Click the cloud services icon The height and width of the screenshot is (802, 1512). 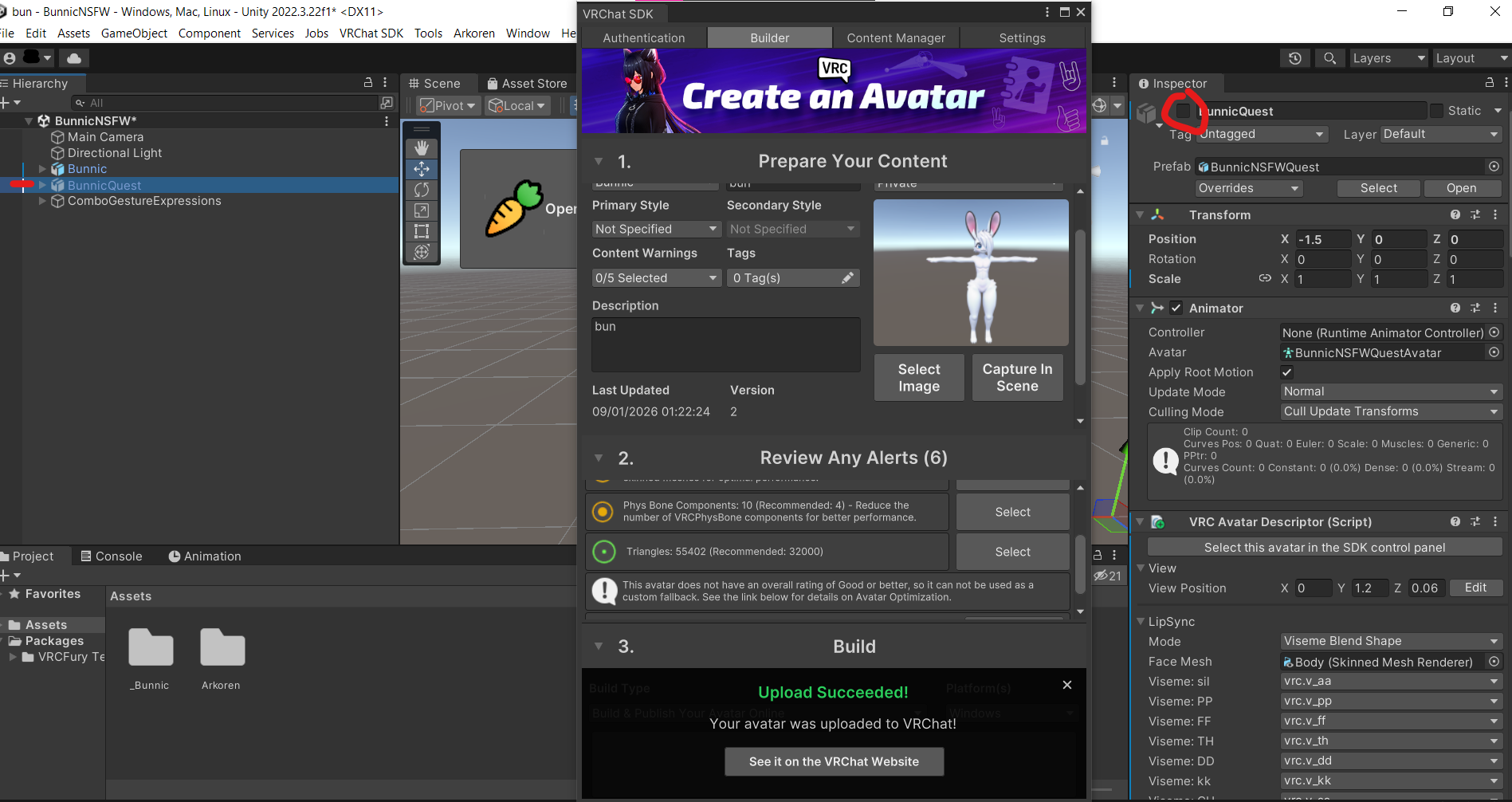74,58
